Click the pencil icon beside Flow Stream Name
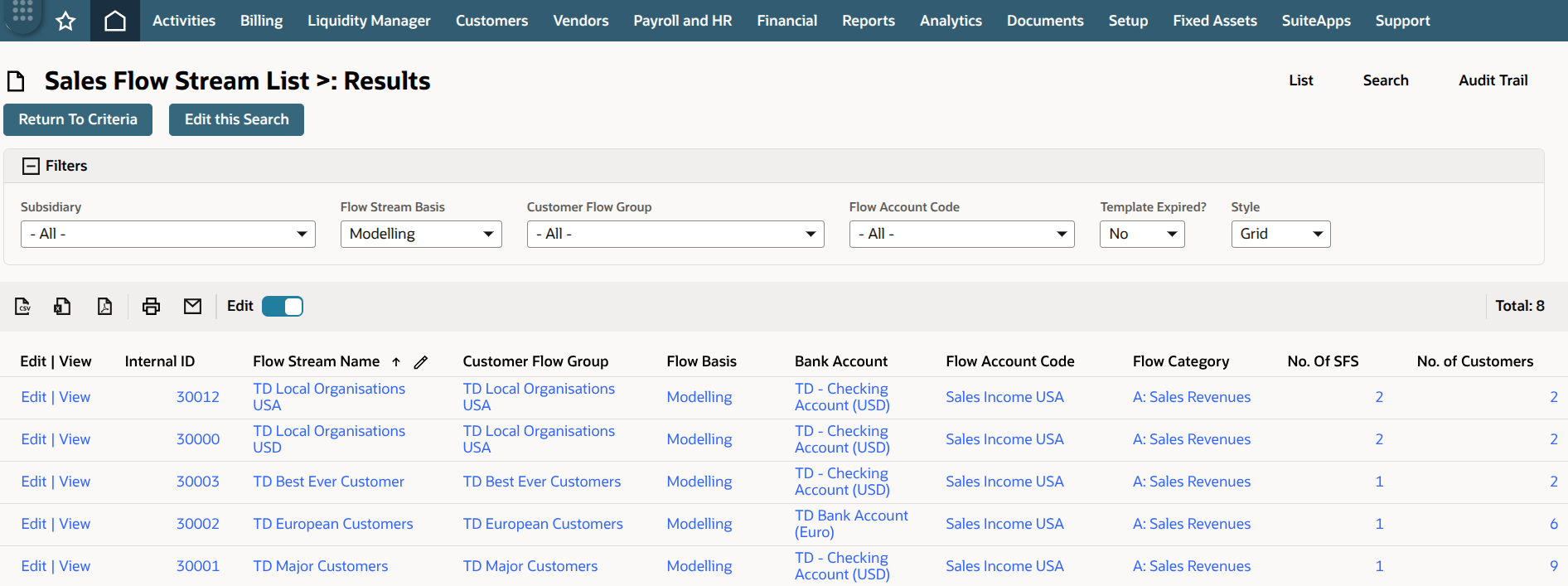This screenshot has width=1568, height=586. [x=421, y=362]
